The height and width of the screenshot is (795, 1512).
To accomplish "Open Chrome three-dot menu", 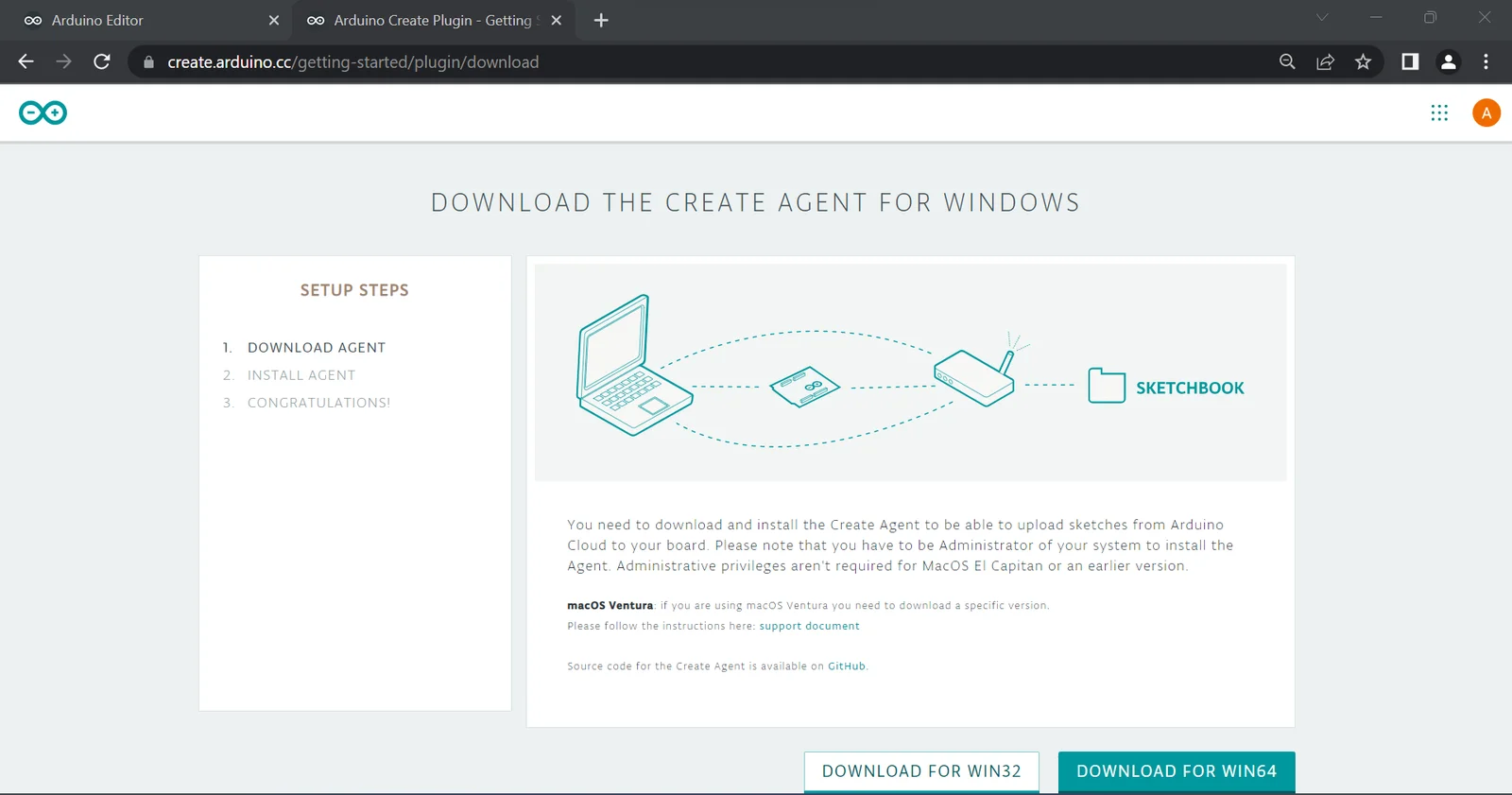I will [1486, 62].
